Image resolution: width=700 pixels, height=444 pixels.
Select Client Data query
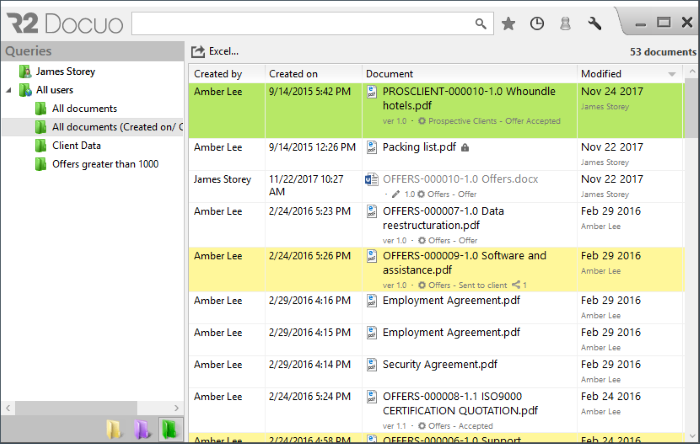point(76,145)
